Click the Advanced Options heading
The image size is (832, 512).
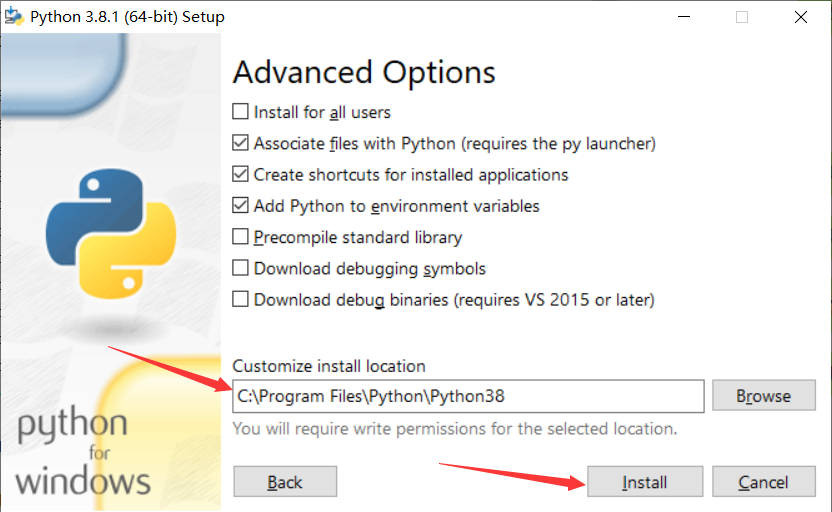tap(364, 73)
